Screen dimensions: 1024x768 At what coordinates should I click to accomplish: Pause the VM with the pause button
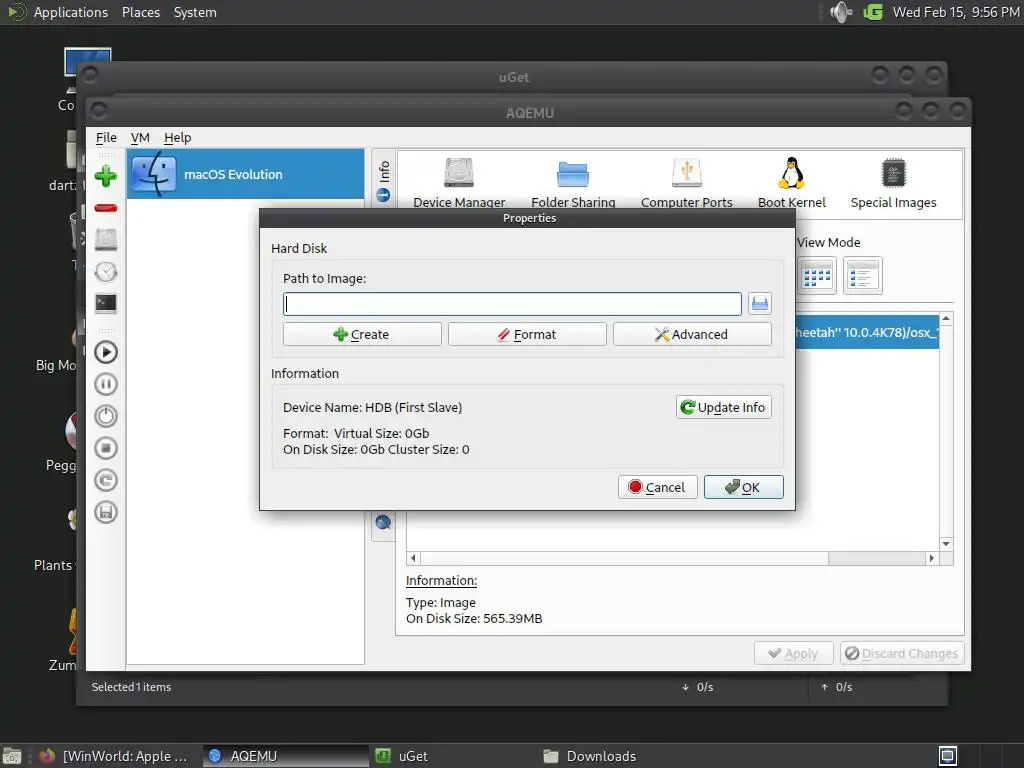point(106,384)
